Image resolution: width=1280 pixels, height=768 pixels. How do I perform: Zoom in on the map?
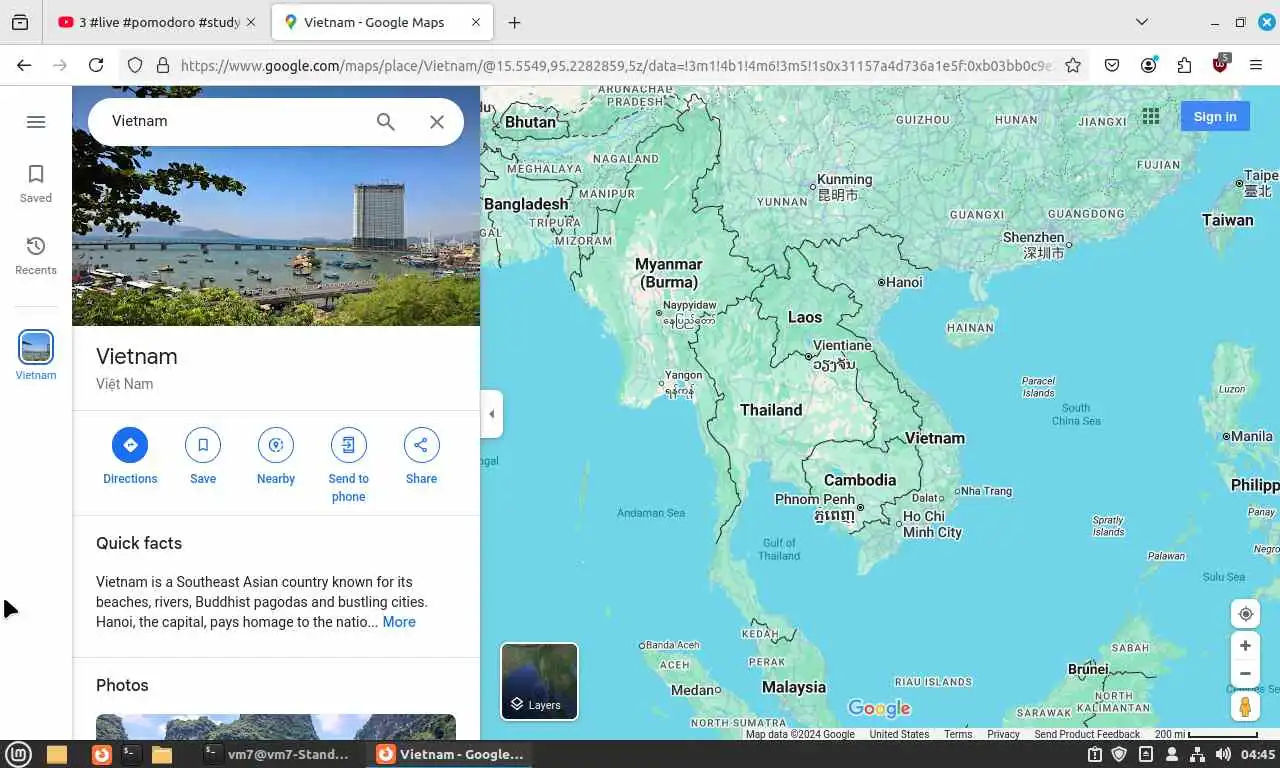(x=1245, y=646)
